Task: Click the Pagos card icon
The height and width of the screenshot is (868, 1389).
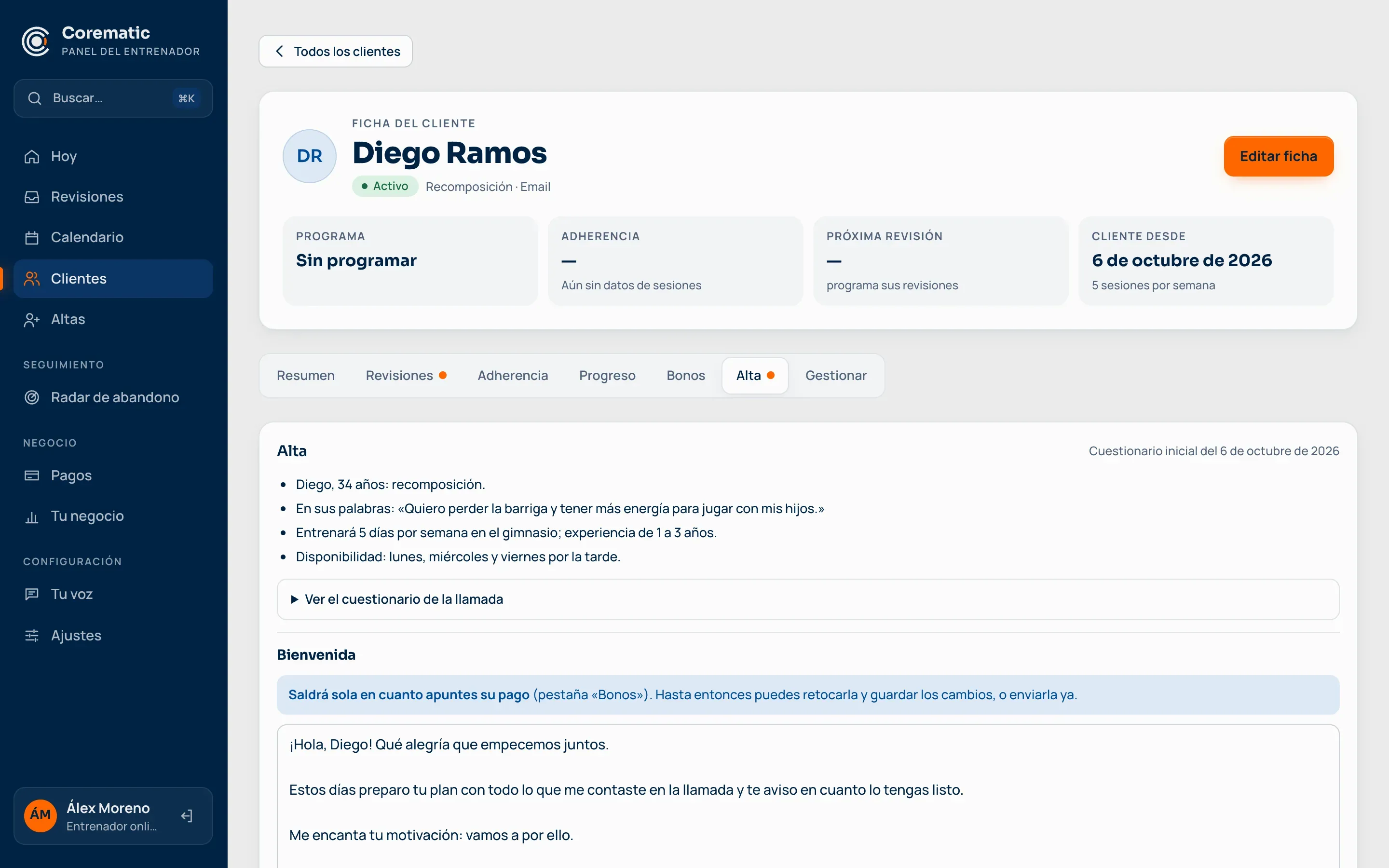Action: point(31,475)
